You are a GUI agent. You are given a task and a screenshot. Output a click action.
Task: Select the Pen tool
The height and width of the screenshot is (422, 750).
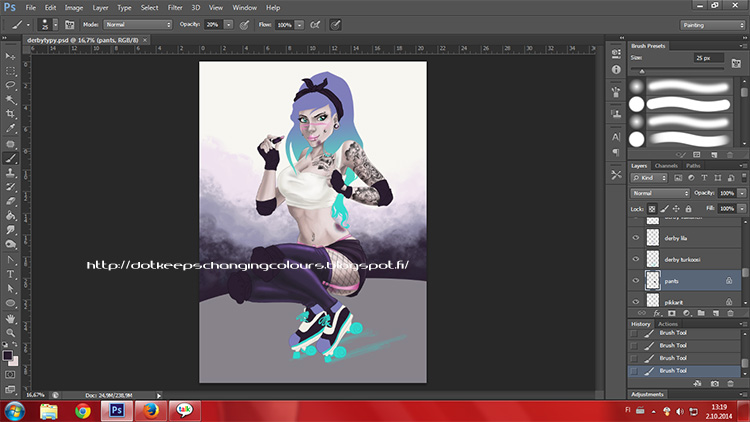[10, 260]
